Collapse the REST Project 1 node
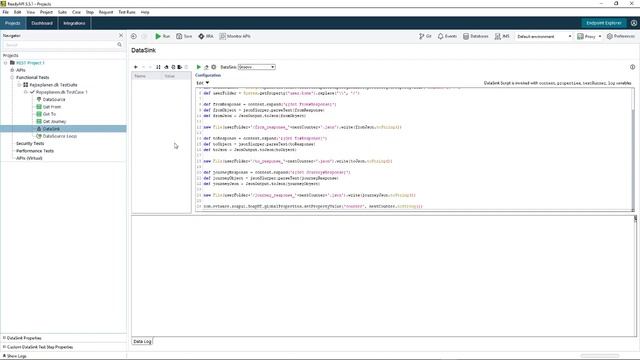Viewport: 640px width, 360px height. click(6, 63)
